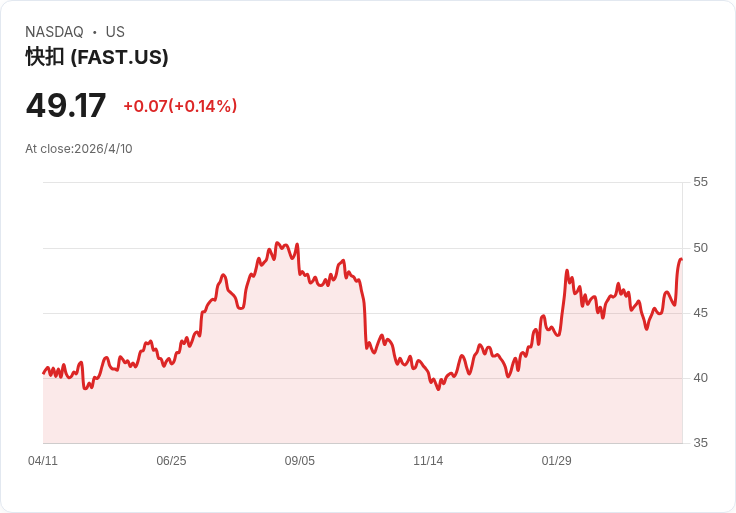Viewport: 736px width, 513px height.
Task: Click the start point of the price line
Action: click(43, 373)
